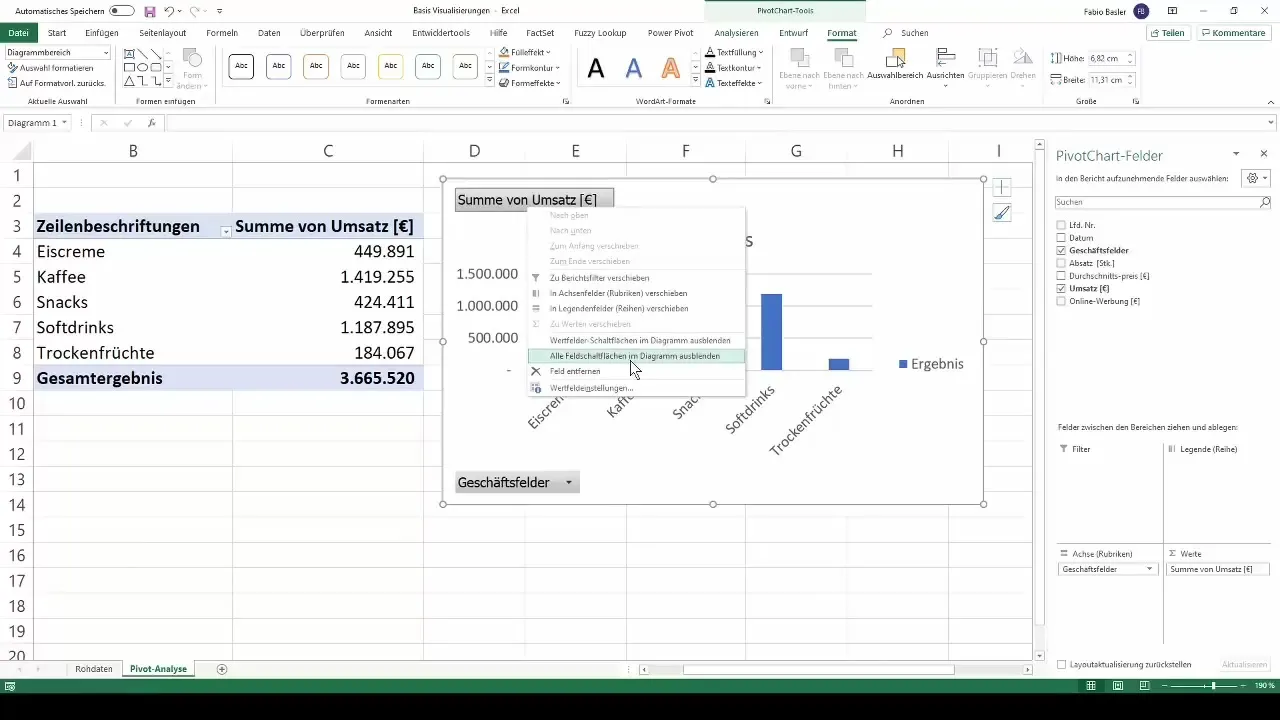1280x720 pixels.
Task: Click the Fabio Basler account avatar
Action: [x=1141, y=10]
